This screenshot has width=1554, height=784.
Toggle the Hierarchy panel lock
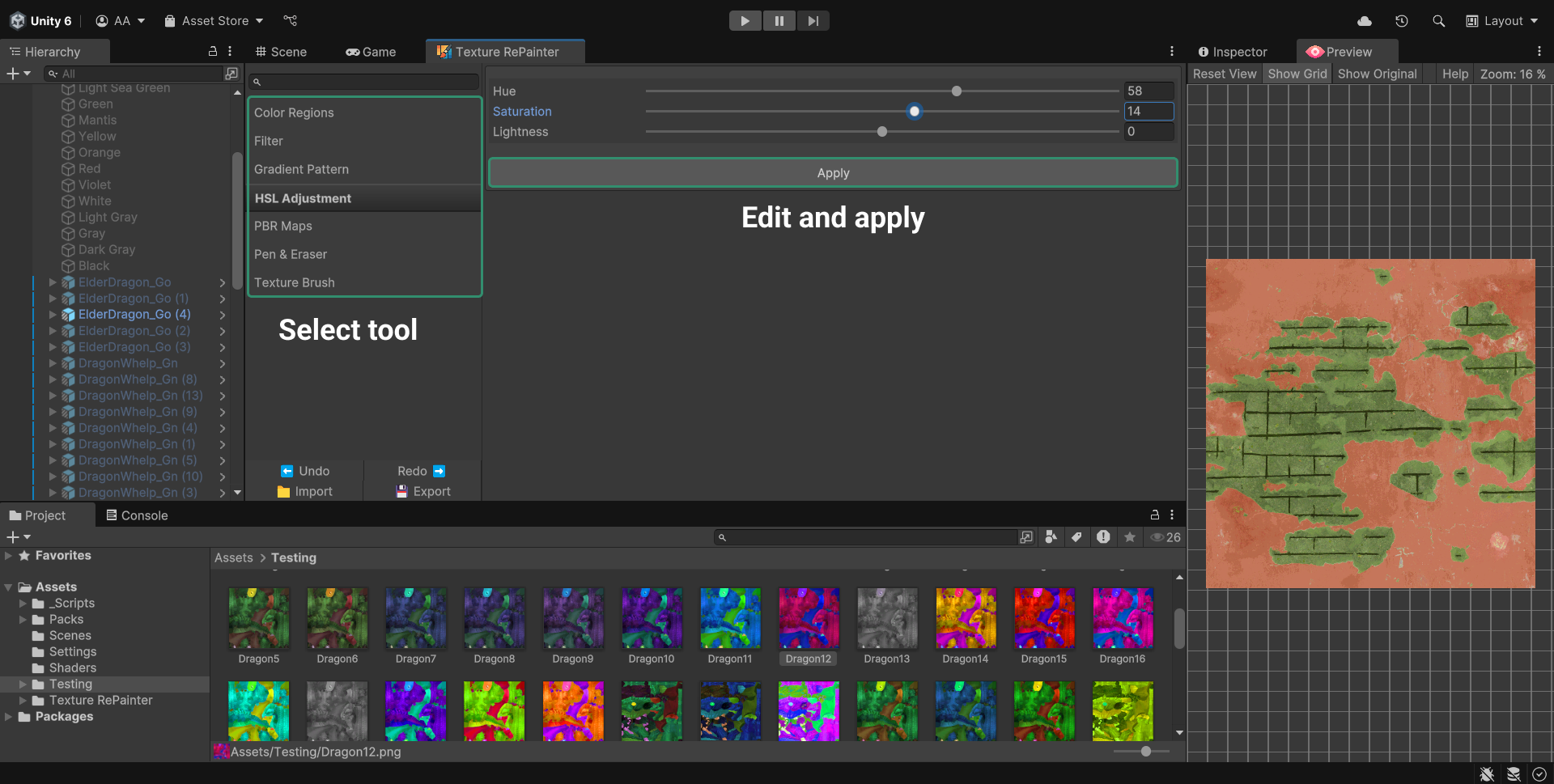(x=213, y=51)
